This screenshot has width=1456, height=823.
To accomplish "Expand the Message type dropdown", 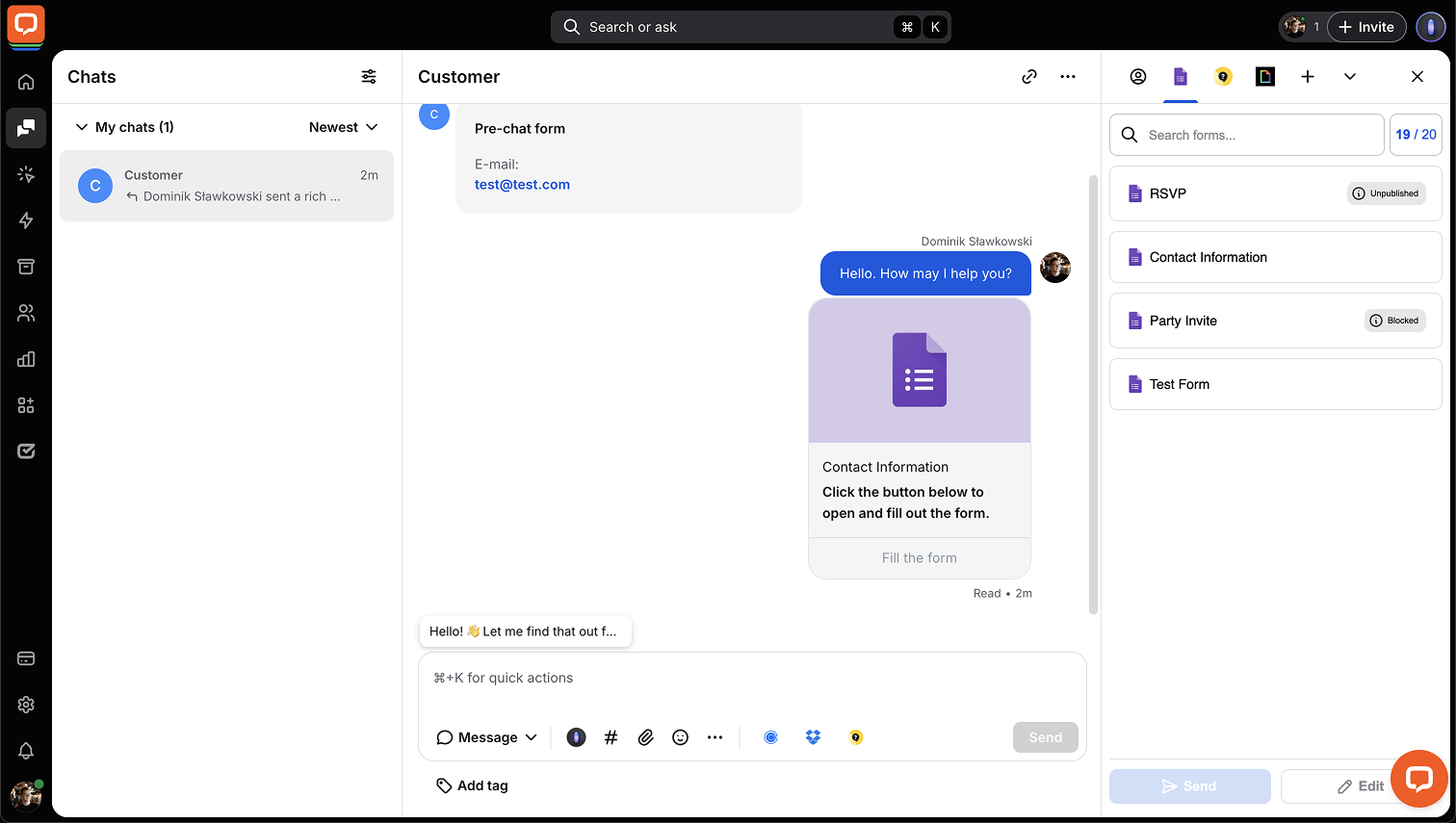I will pyautogui.click(x=486, y=737).
